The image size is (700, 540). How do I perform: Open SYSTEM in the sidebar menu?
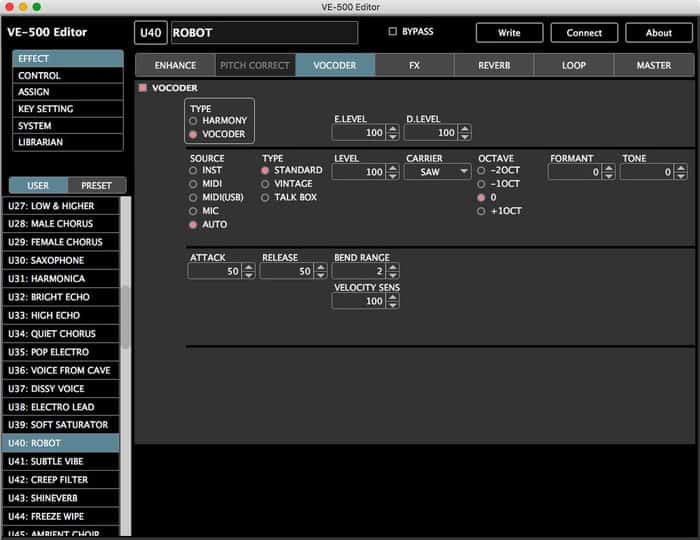tap(68, 126)
